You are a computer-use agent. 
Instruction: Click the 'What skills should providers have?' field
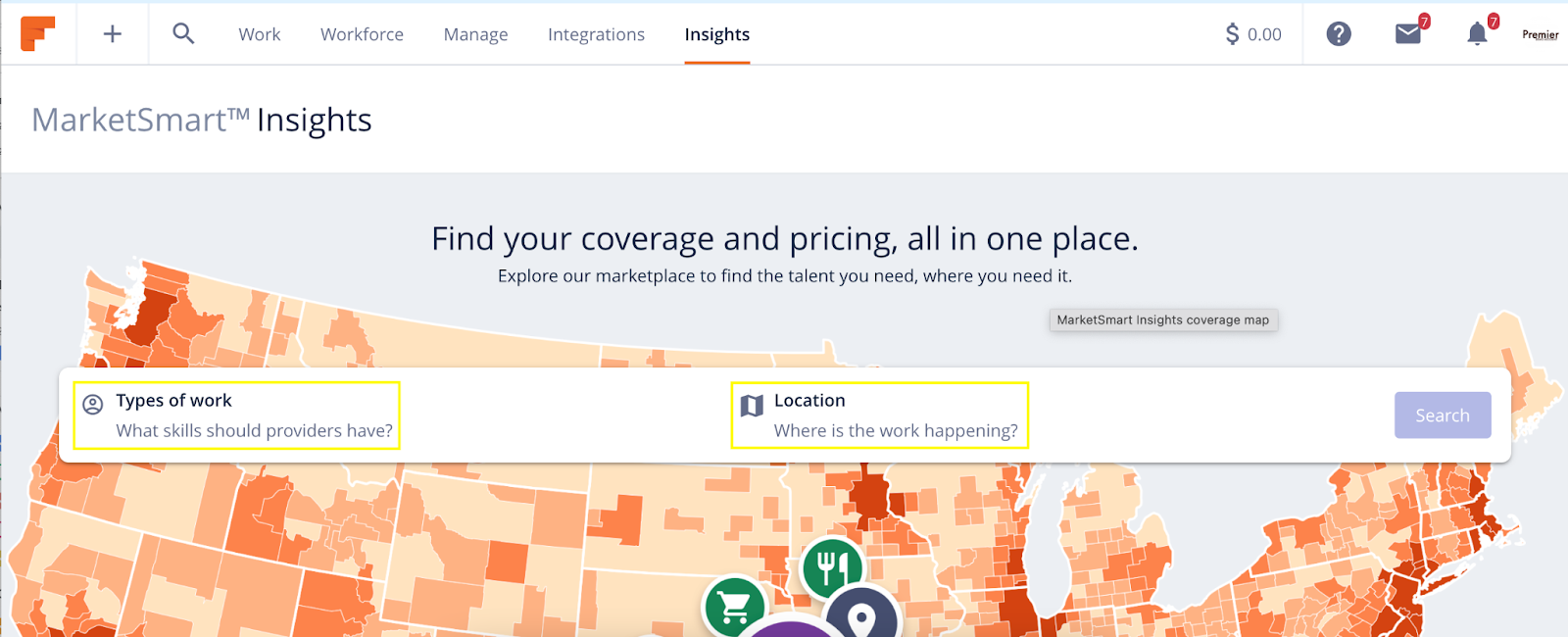coord(254,431)
